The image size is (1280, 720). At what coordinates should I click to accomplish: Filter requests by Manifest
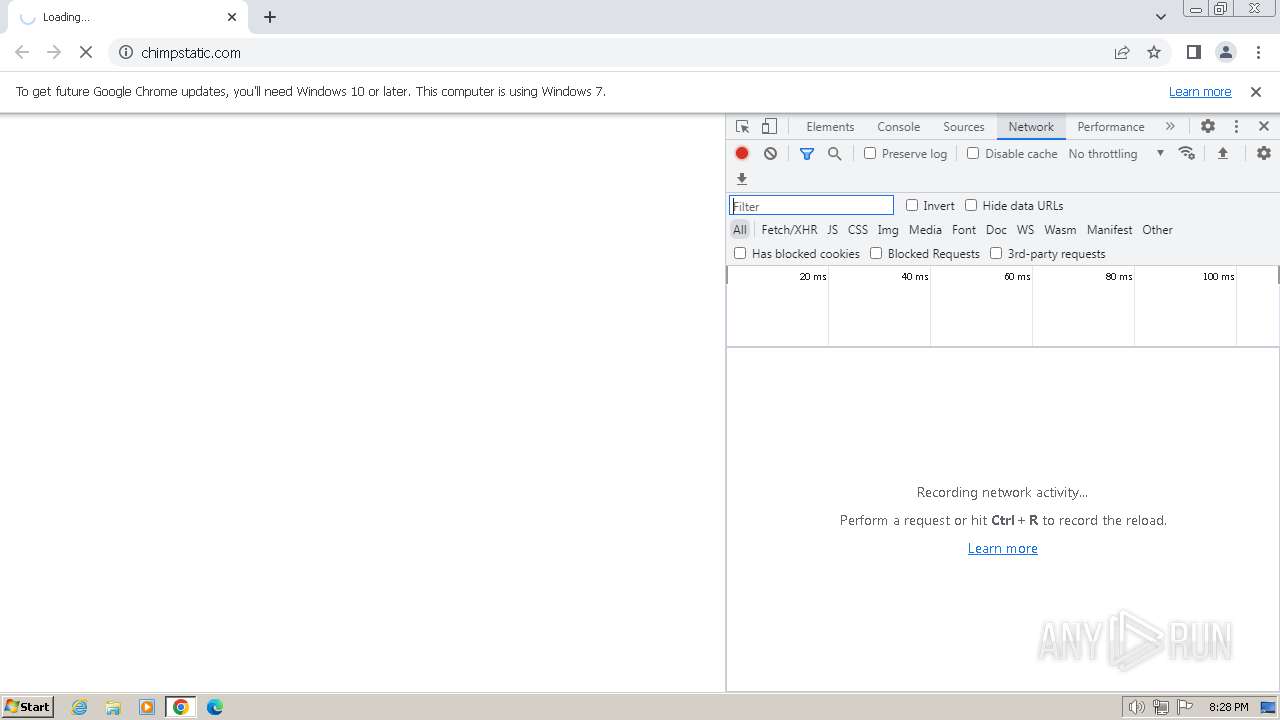pos(1109,230)
